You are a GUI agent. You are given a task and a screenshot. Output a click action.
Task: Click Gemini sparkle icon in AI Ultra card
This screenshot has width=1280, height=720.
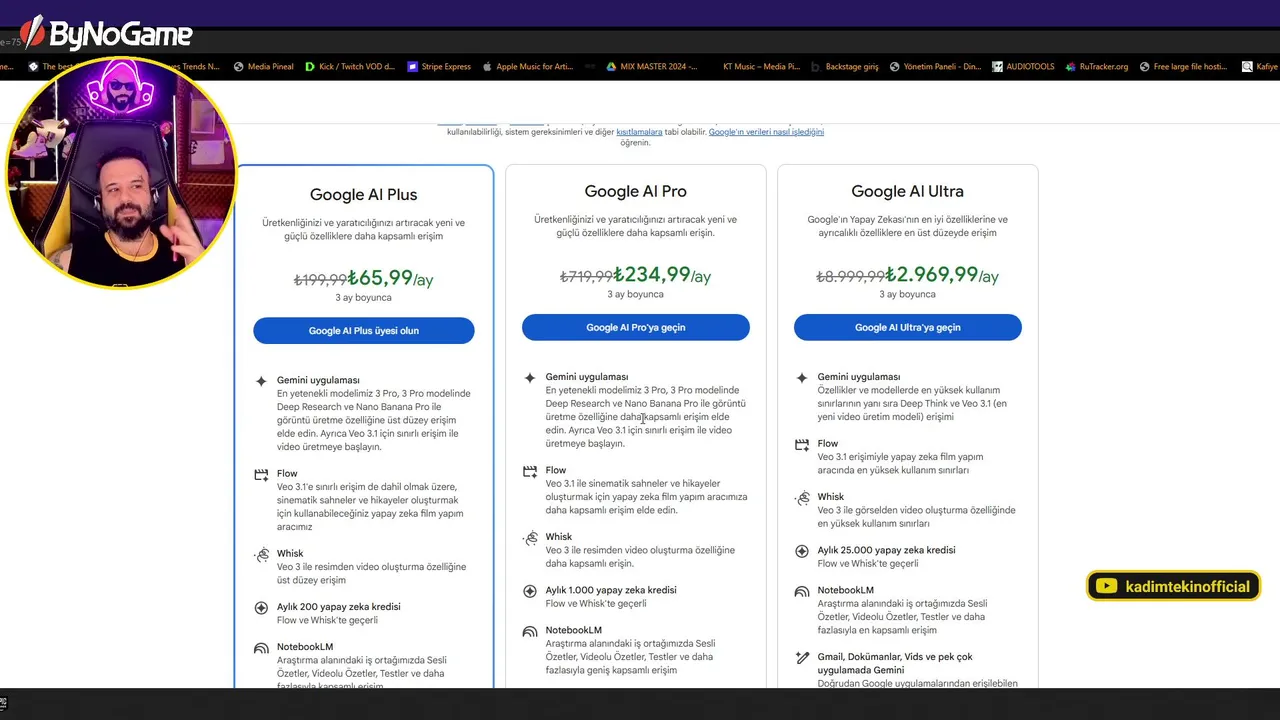[802, 377]
